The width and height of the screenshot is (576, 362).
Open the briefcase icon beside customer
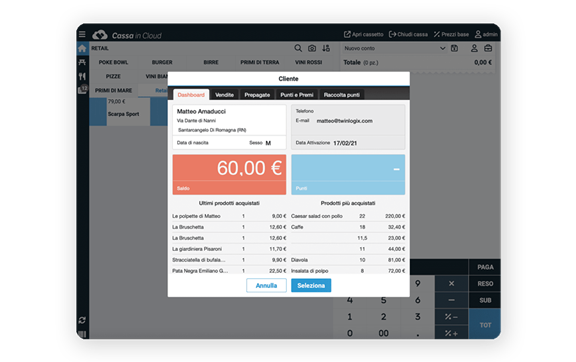coord(488,48)
